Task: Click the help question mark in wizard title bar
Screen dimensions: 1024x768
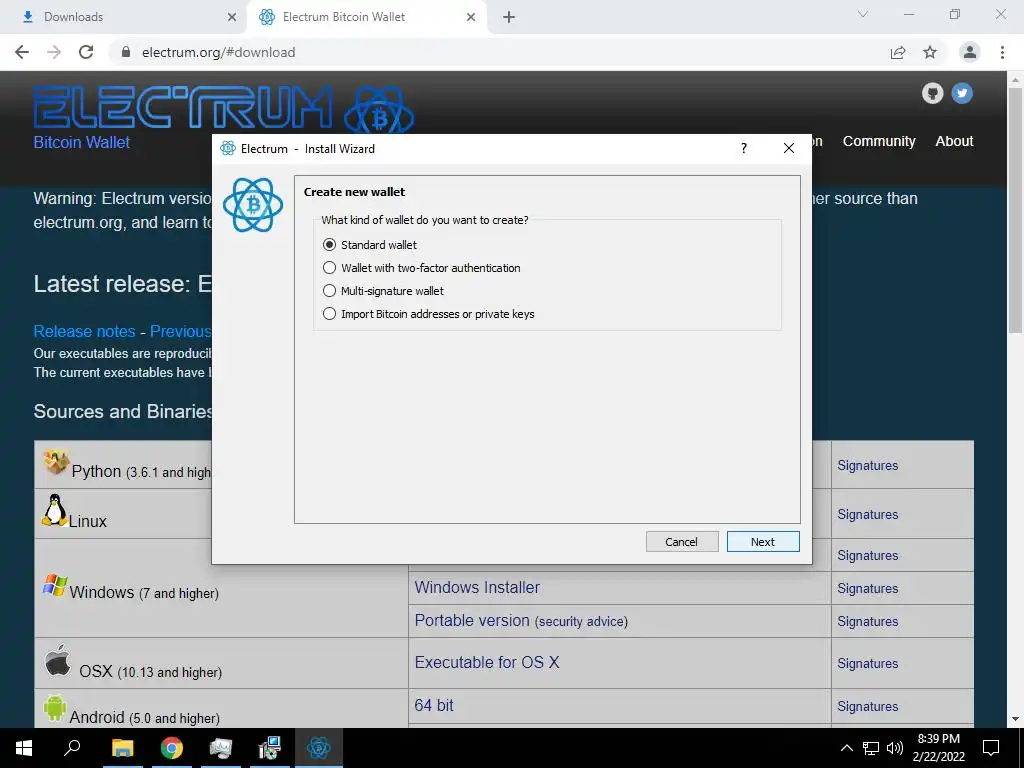Action: coord(744,148)
